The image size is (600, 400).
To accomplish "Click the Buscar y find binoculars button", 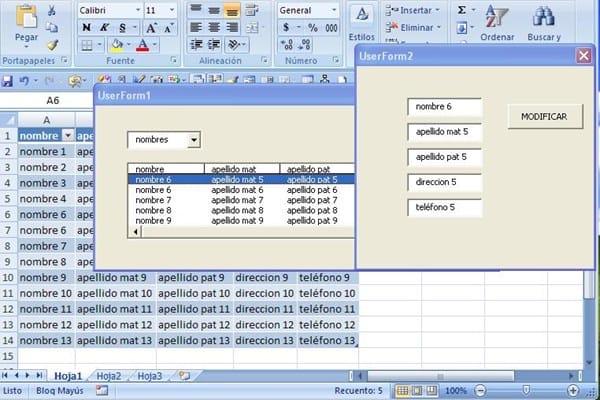I will click(544, 23).
